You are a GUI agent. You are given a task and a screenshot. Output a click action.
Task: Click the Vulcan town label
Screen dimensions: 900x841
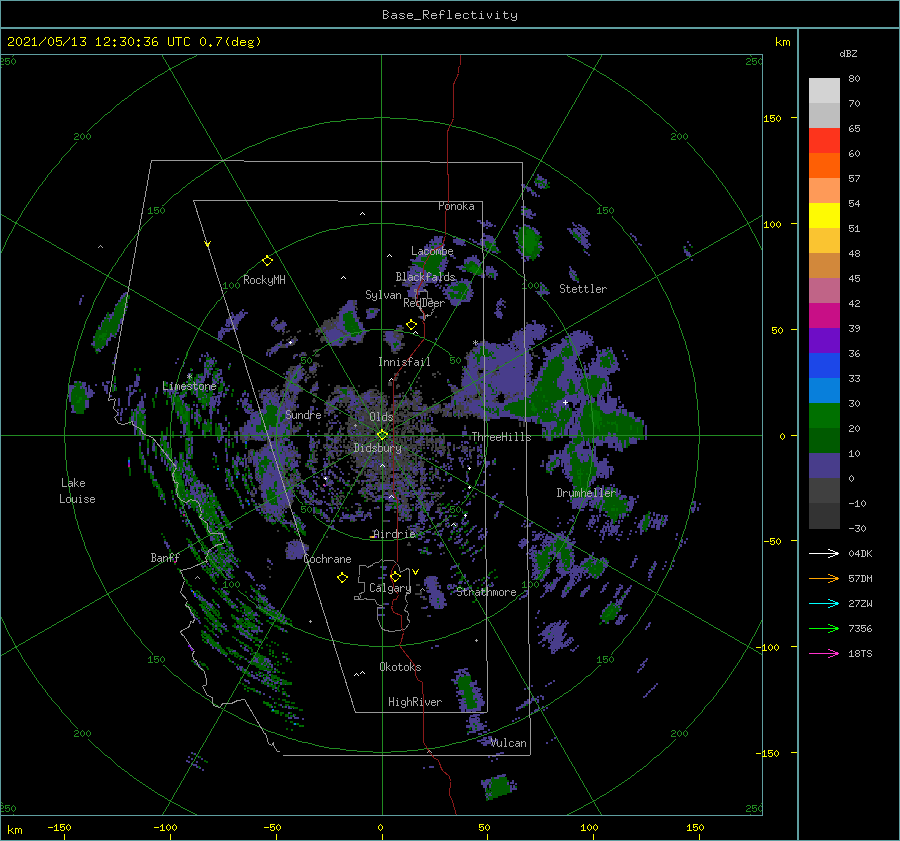click(509, 743)
